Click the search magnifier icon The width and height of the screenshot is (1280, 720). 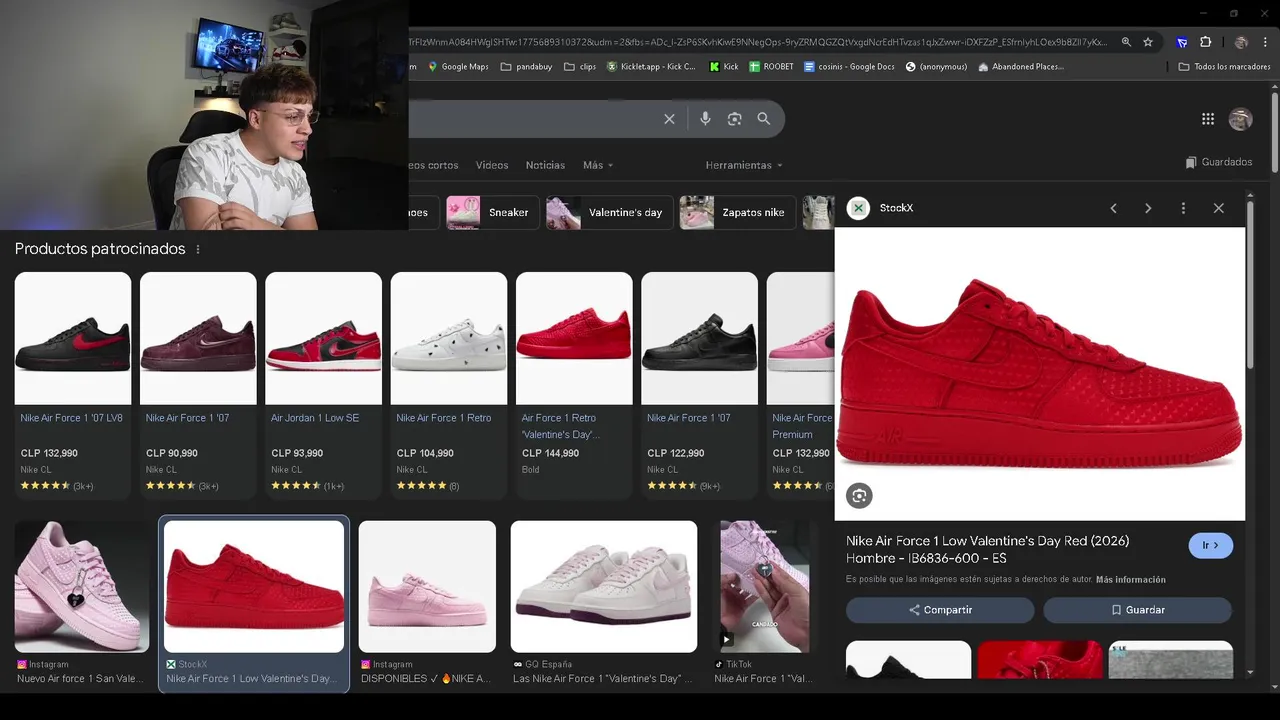click(764, 119)
